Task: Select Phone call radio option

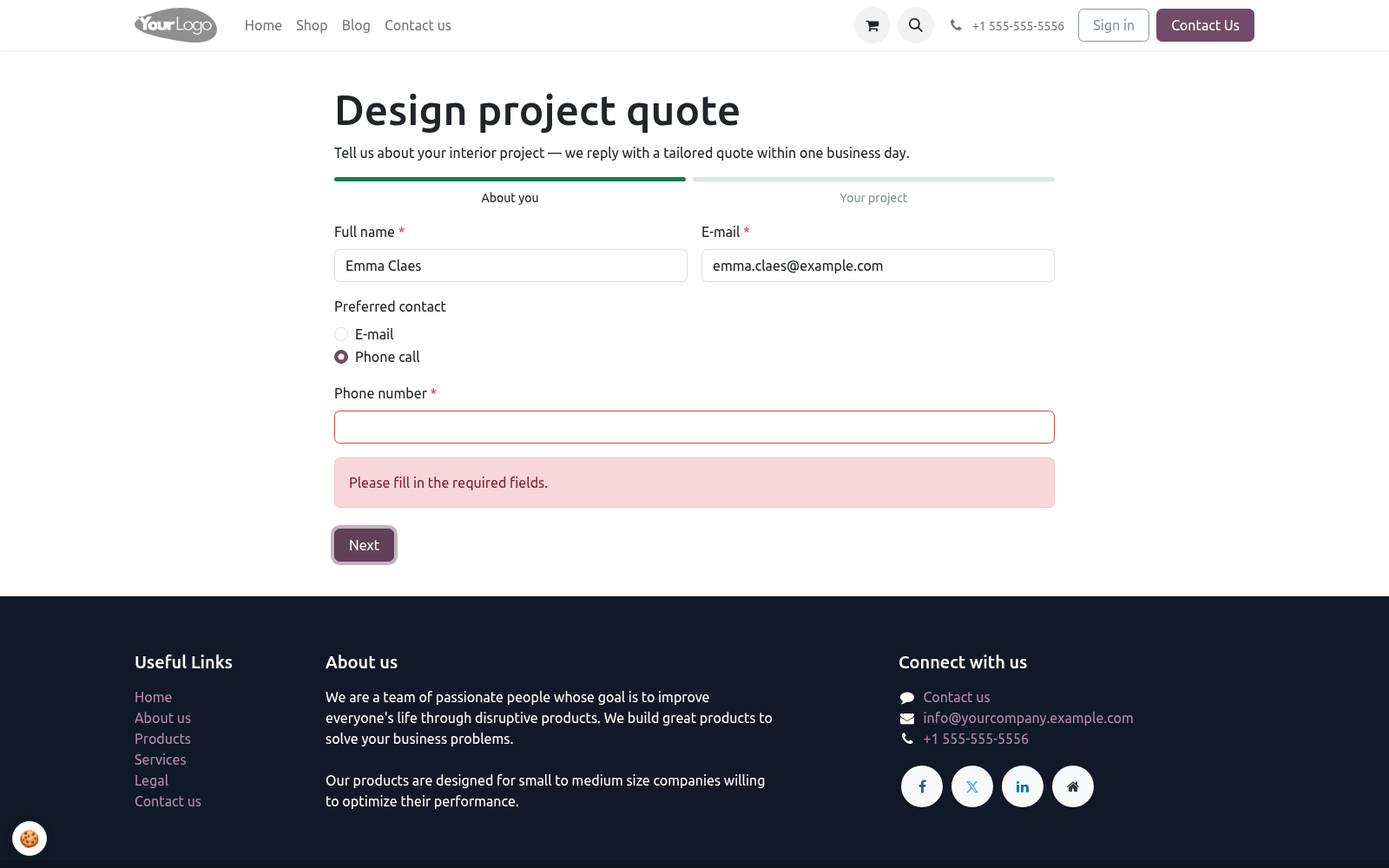Action: click(341, 357)
